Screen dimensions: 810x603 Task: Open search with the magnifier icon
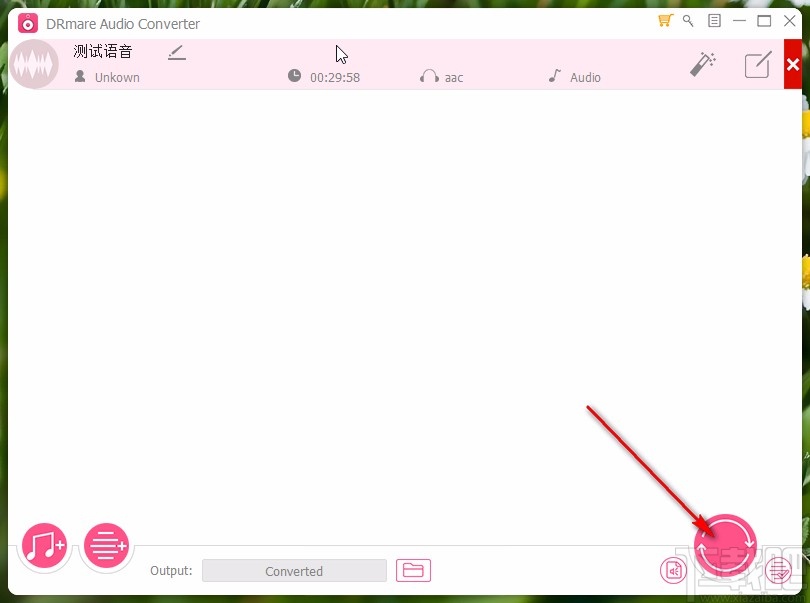pos(688,20)
